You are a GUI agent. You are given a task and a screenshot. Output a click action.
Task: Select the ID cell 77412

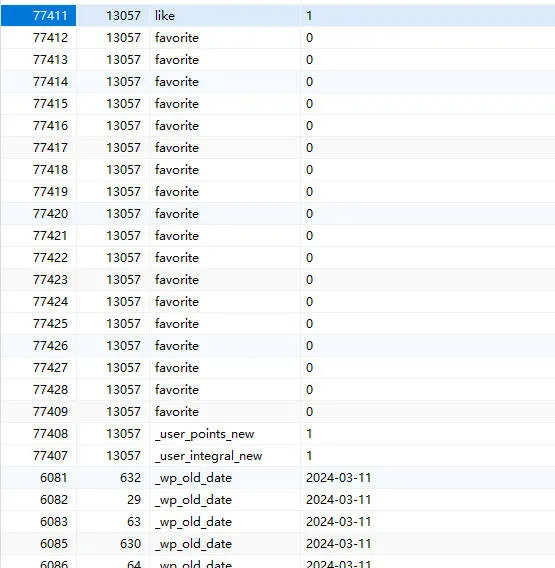click(38, 38)
